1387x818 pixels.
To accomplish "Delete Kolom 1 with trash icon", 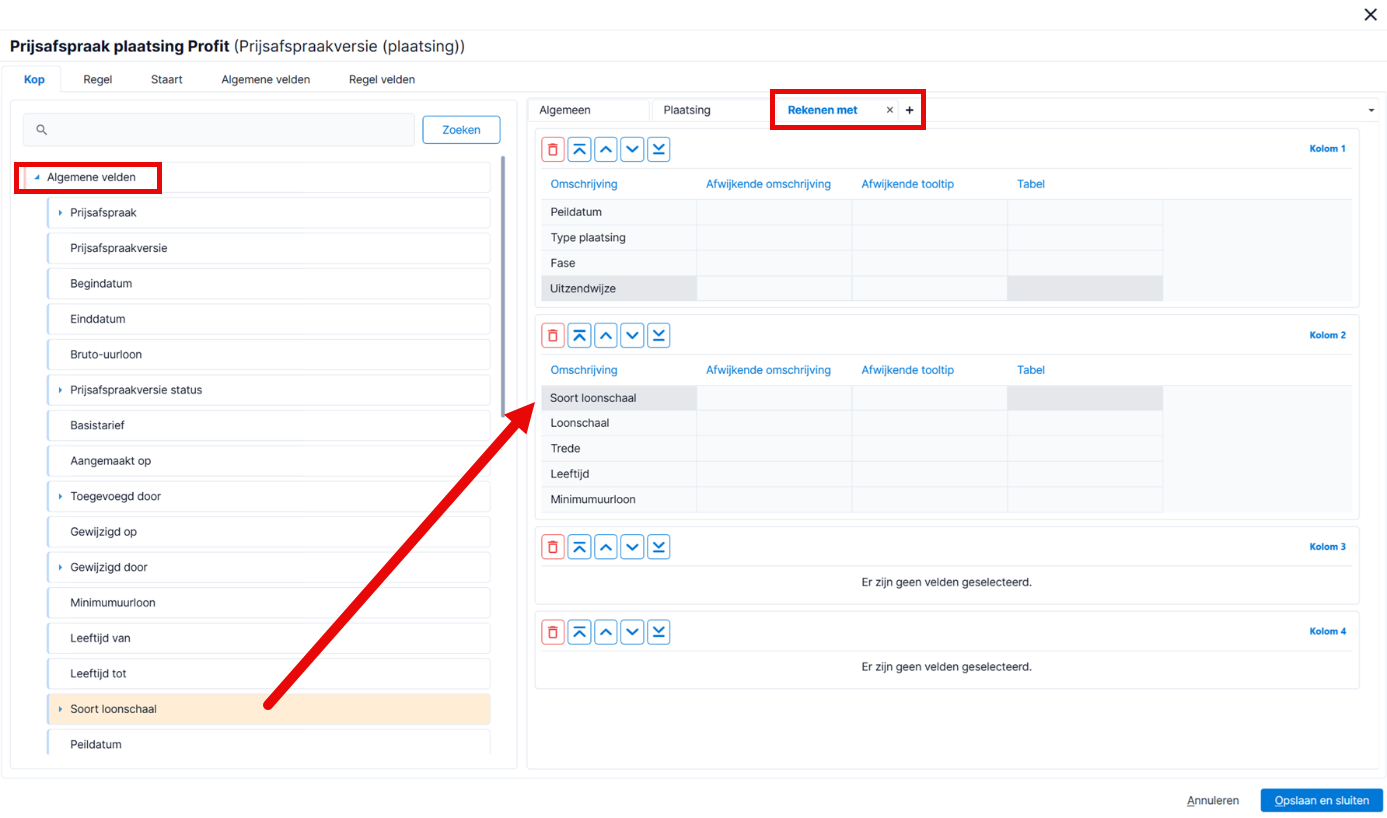I will 553,150.
